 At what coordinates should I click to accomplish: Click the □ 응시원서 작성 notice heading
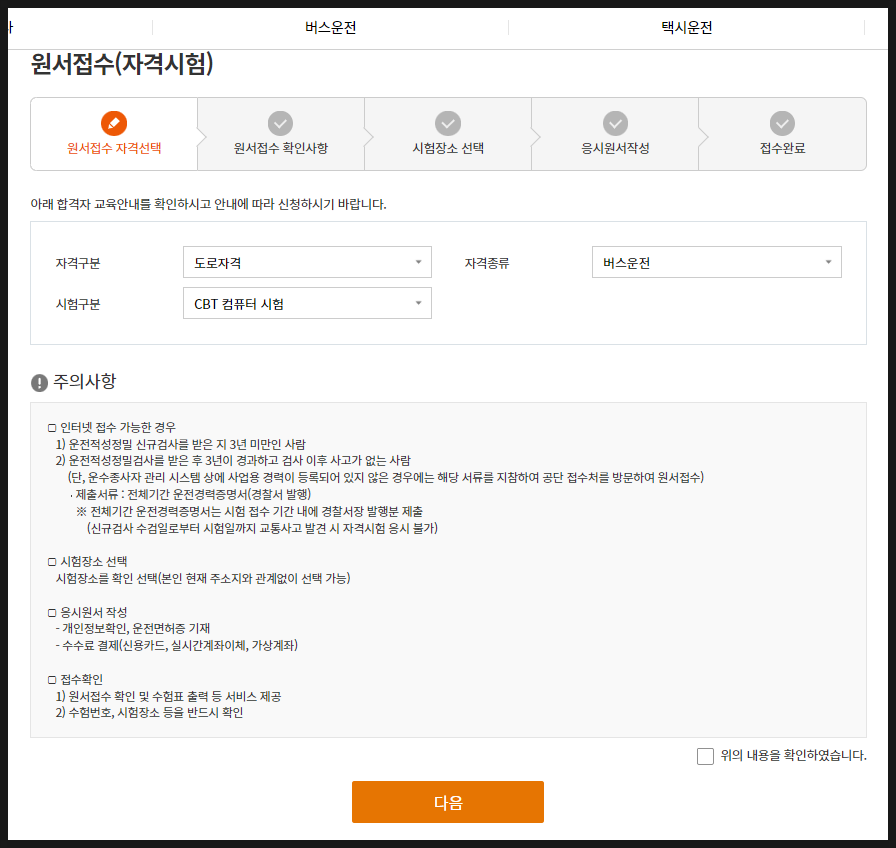tap(87, 613)
